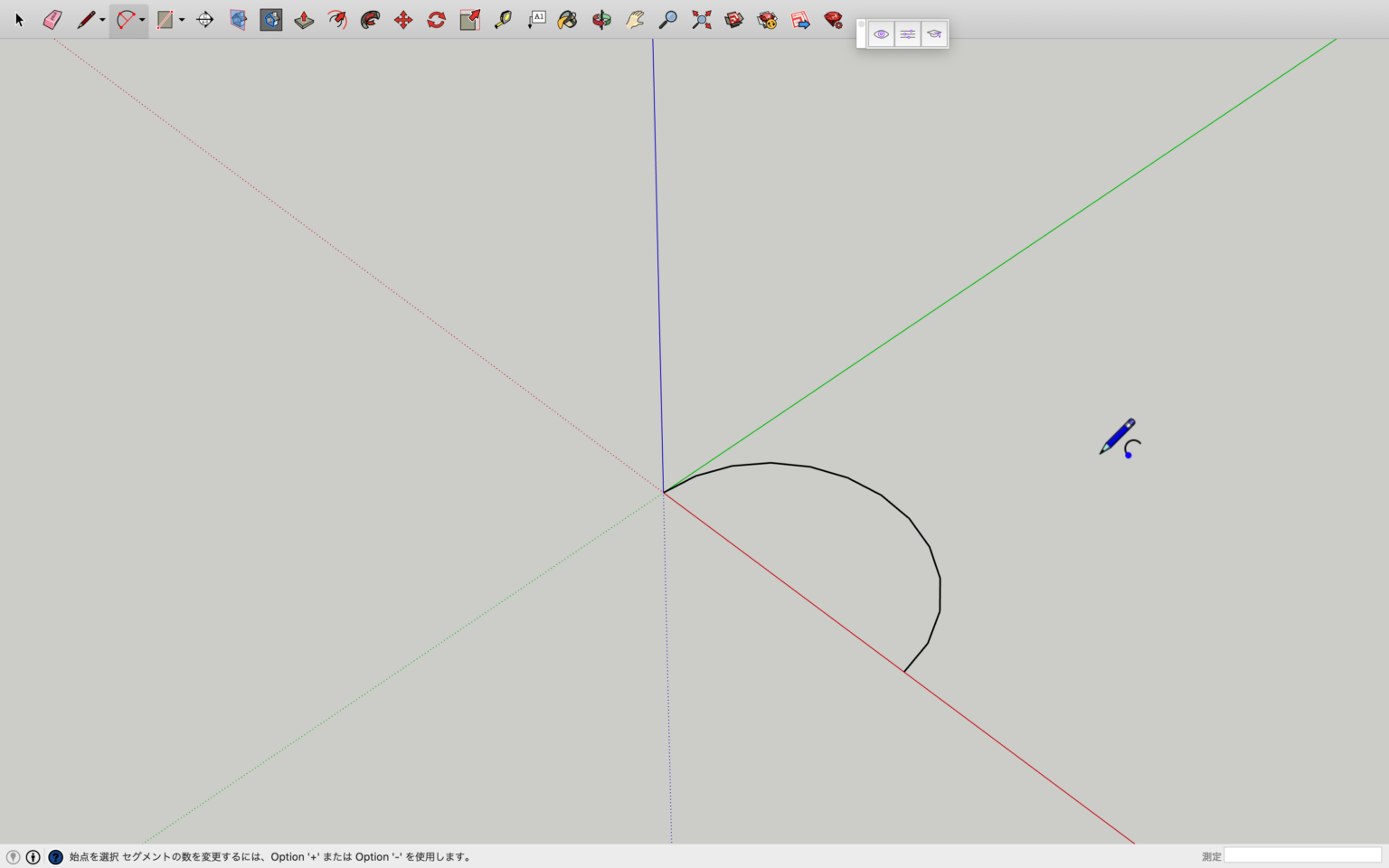Expand the Arc tool dropdown arrow
The image size is (1389, 868).
coord(142,20)
